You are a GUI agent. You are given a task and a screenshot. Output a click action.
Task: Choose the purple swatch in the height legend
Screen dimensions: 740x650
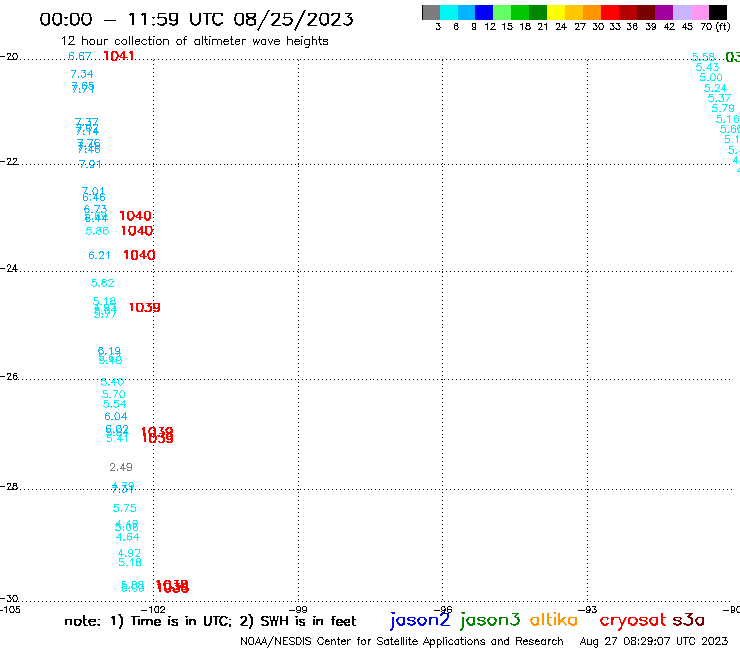pos(664,12)
